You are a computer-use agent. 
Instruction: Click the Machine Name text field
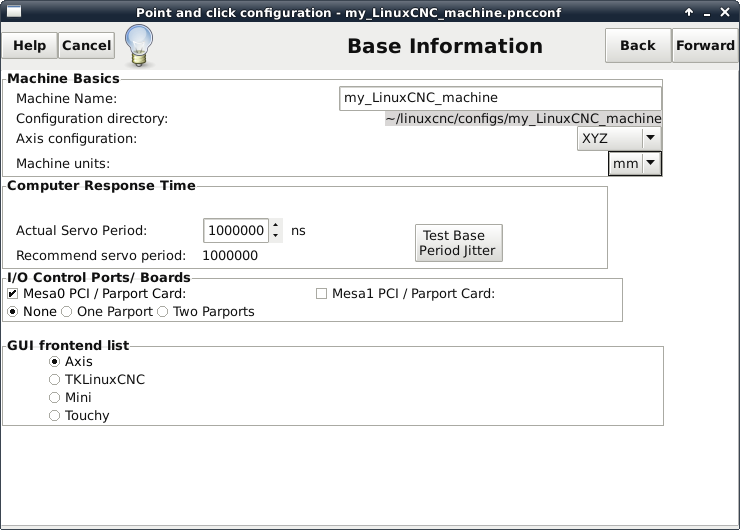click(x=500, y=98)
